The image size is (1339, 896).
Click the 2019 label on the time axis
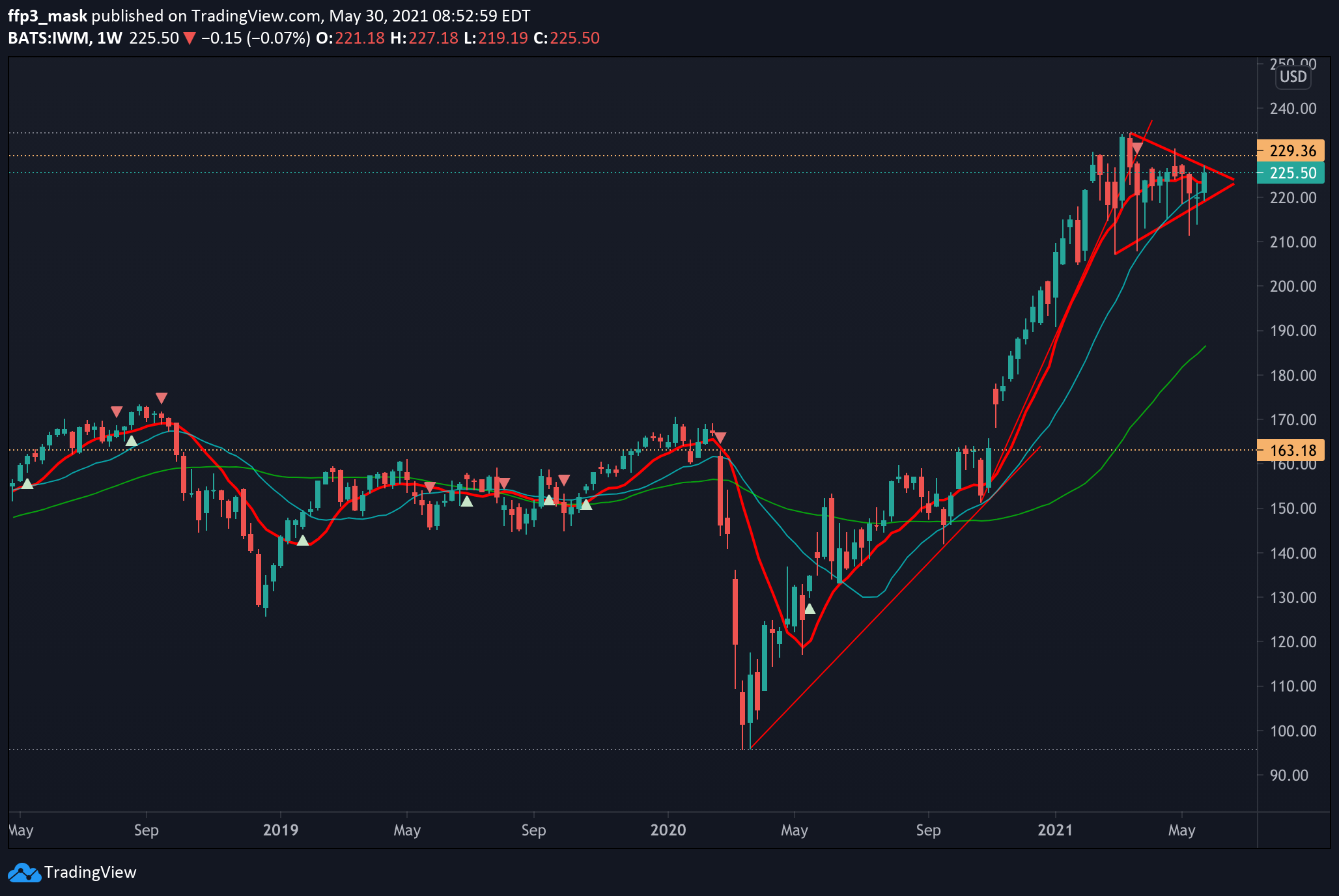[281, 830]
